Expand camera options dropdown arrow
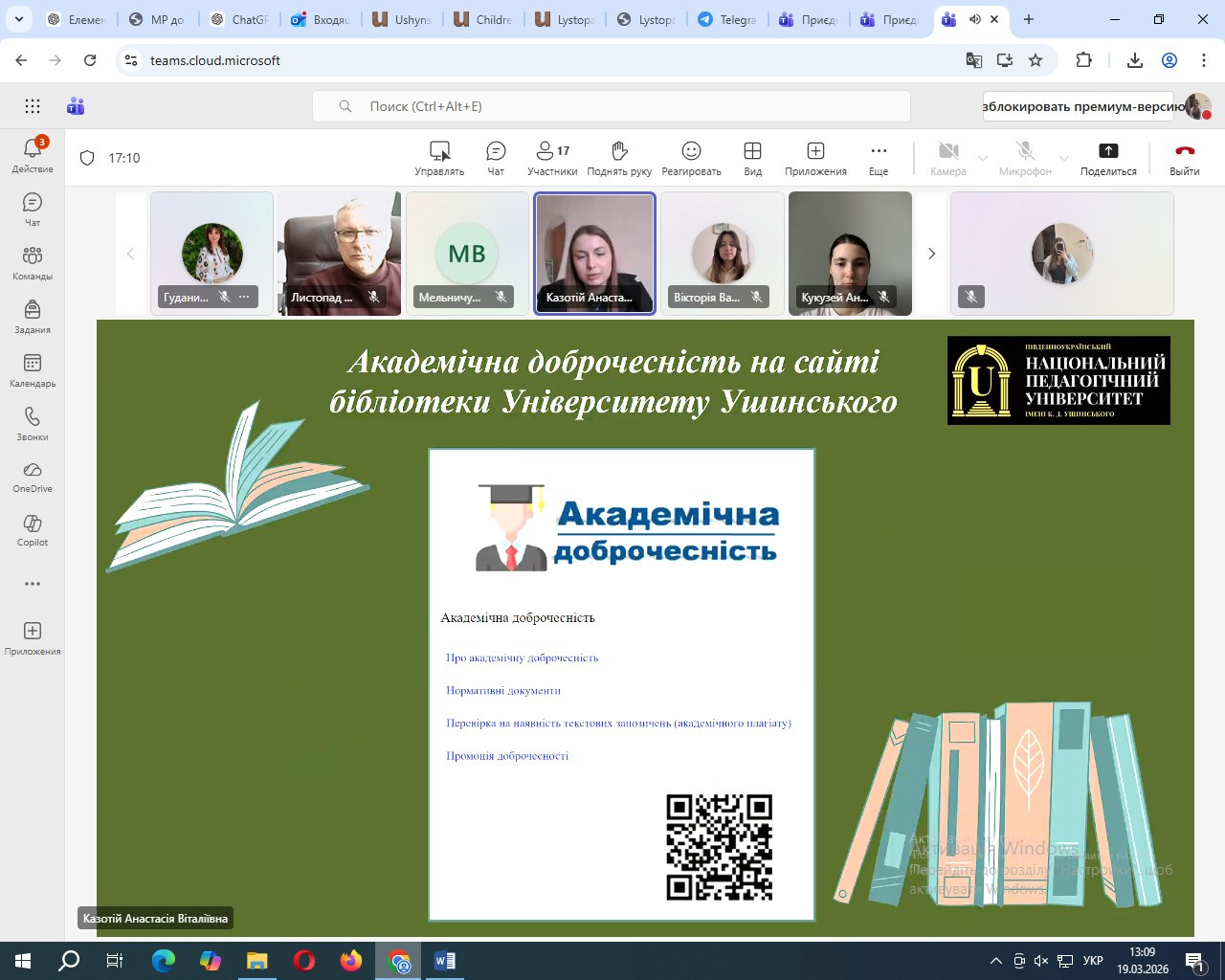Image resolution: width=1225 pixels, height=980 pixels. [x=983, y=158]
